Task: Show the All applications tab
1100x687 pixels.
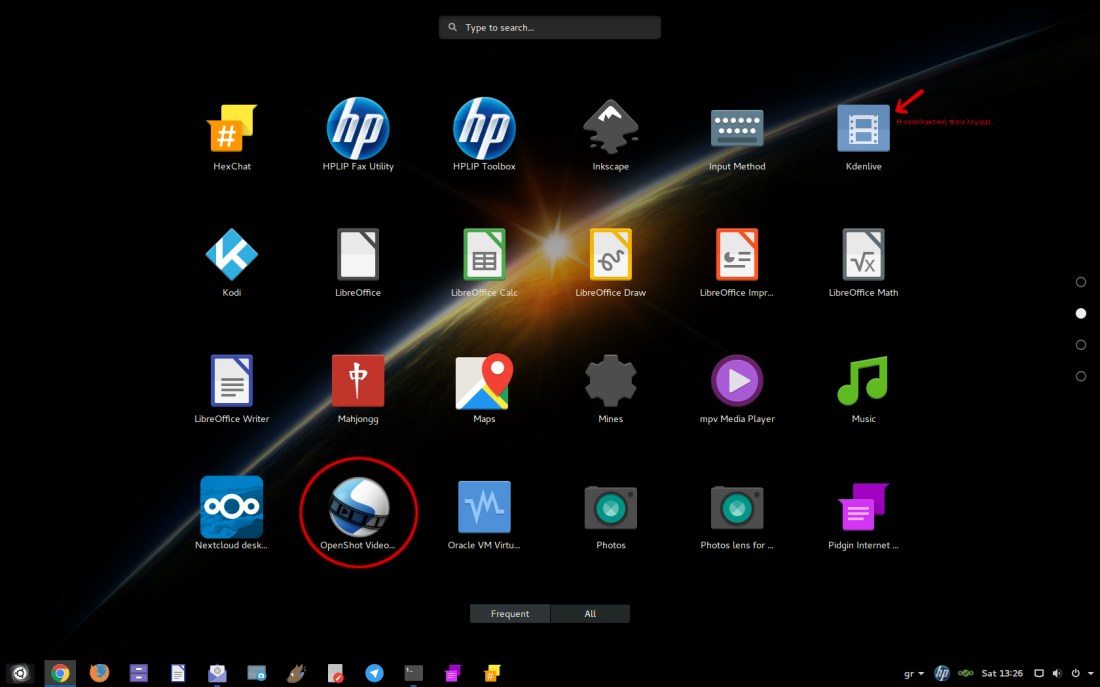Action: click(x=590, y=614)
